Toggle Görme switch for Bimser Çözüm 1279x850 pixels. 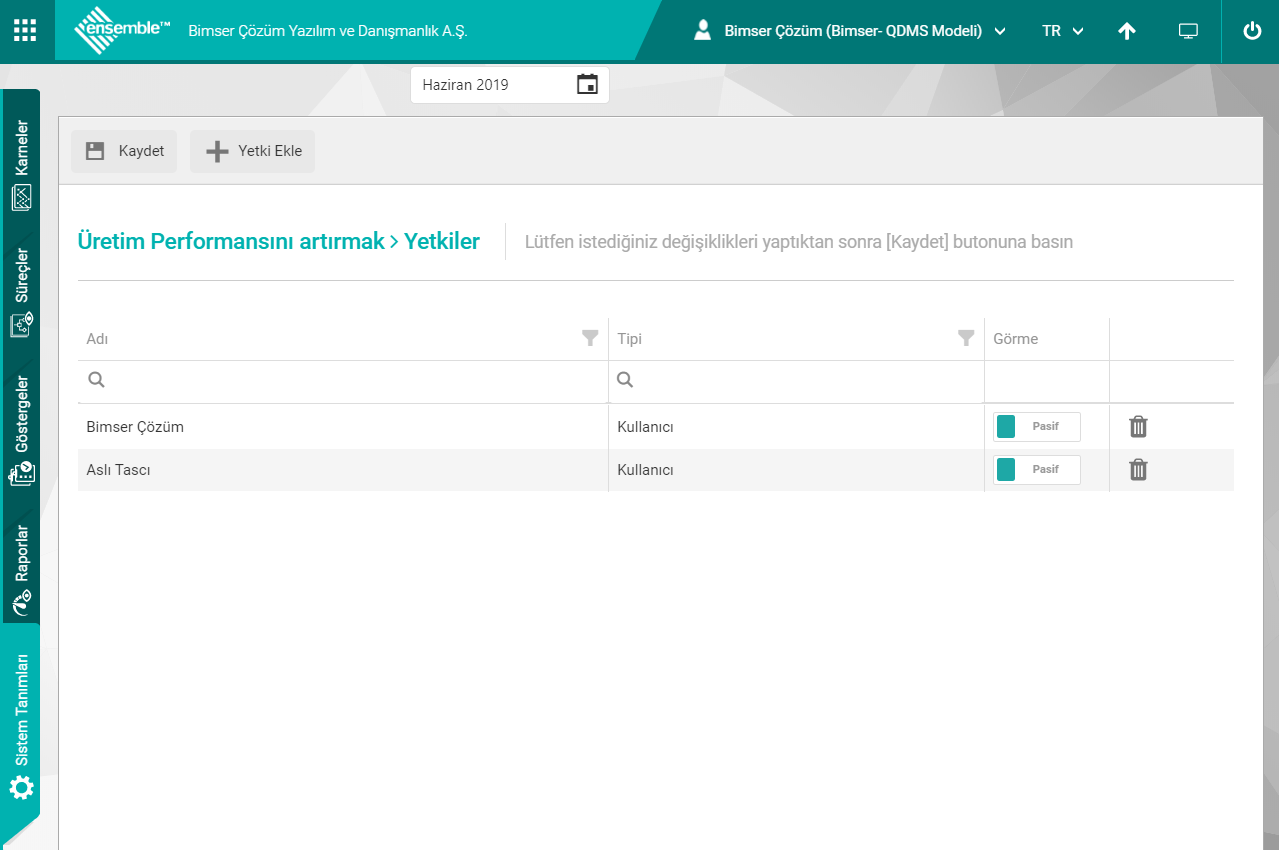click(x=1036, y=427)
